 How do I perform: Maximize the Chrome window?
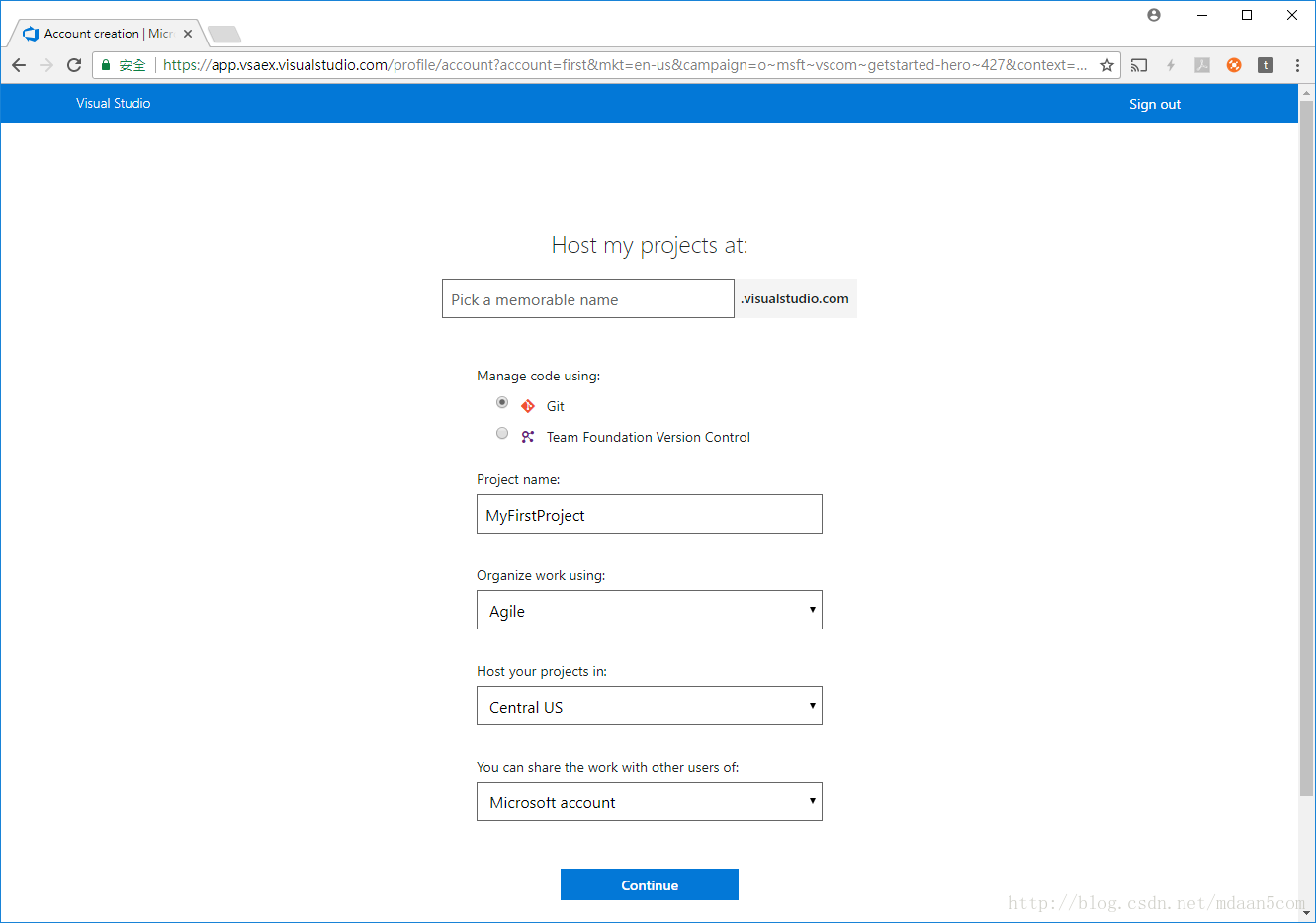(1247, 15)
